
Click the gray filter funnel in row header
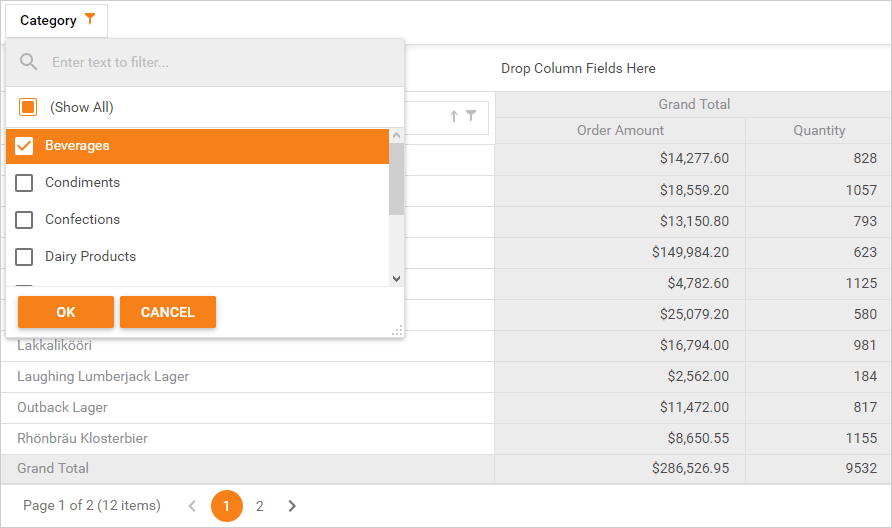(471, 116)
